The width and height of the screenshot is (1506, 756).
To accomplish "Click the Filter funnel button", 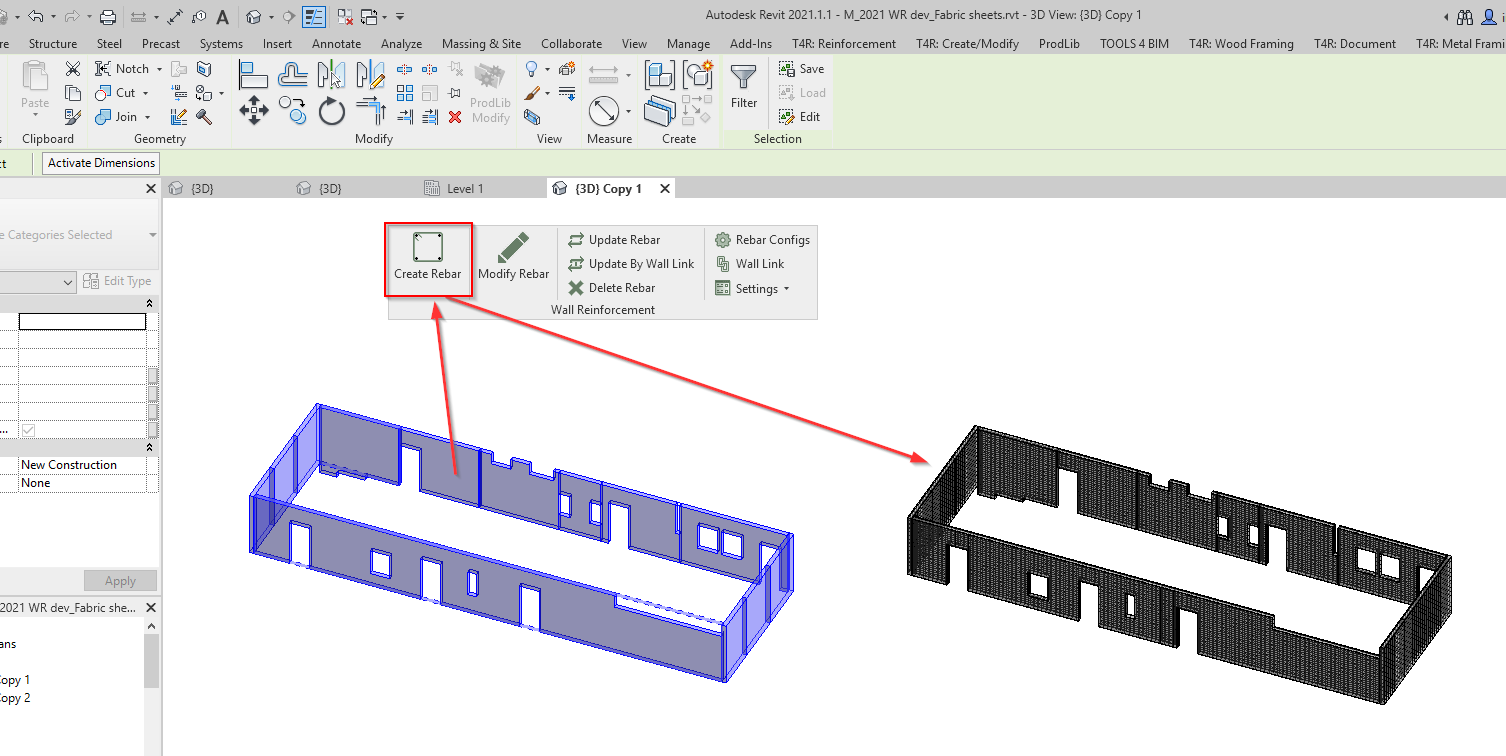I will pos(744,85).
